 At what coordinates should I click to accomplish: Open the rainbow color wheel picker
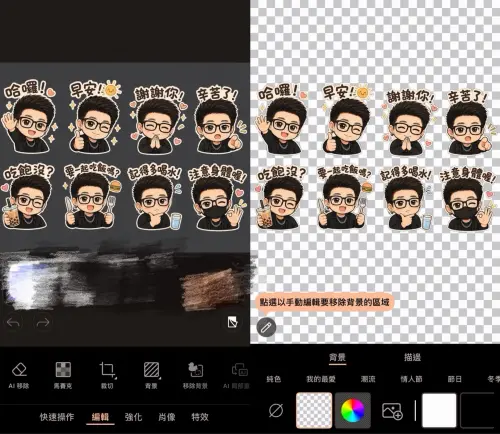pyautogui.click(x=353, y=410)
